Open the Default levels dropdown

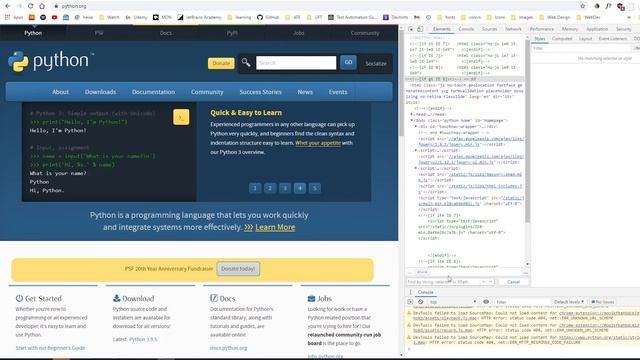pyautogui.click(x=569, y=302)
